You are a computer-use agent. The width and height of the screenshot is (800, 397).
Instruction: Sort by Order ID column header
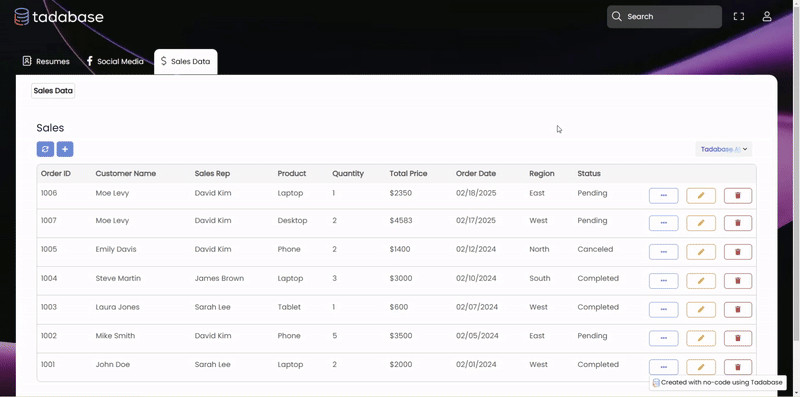pos(56,173)
